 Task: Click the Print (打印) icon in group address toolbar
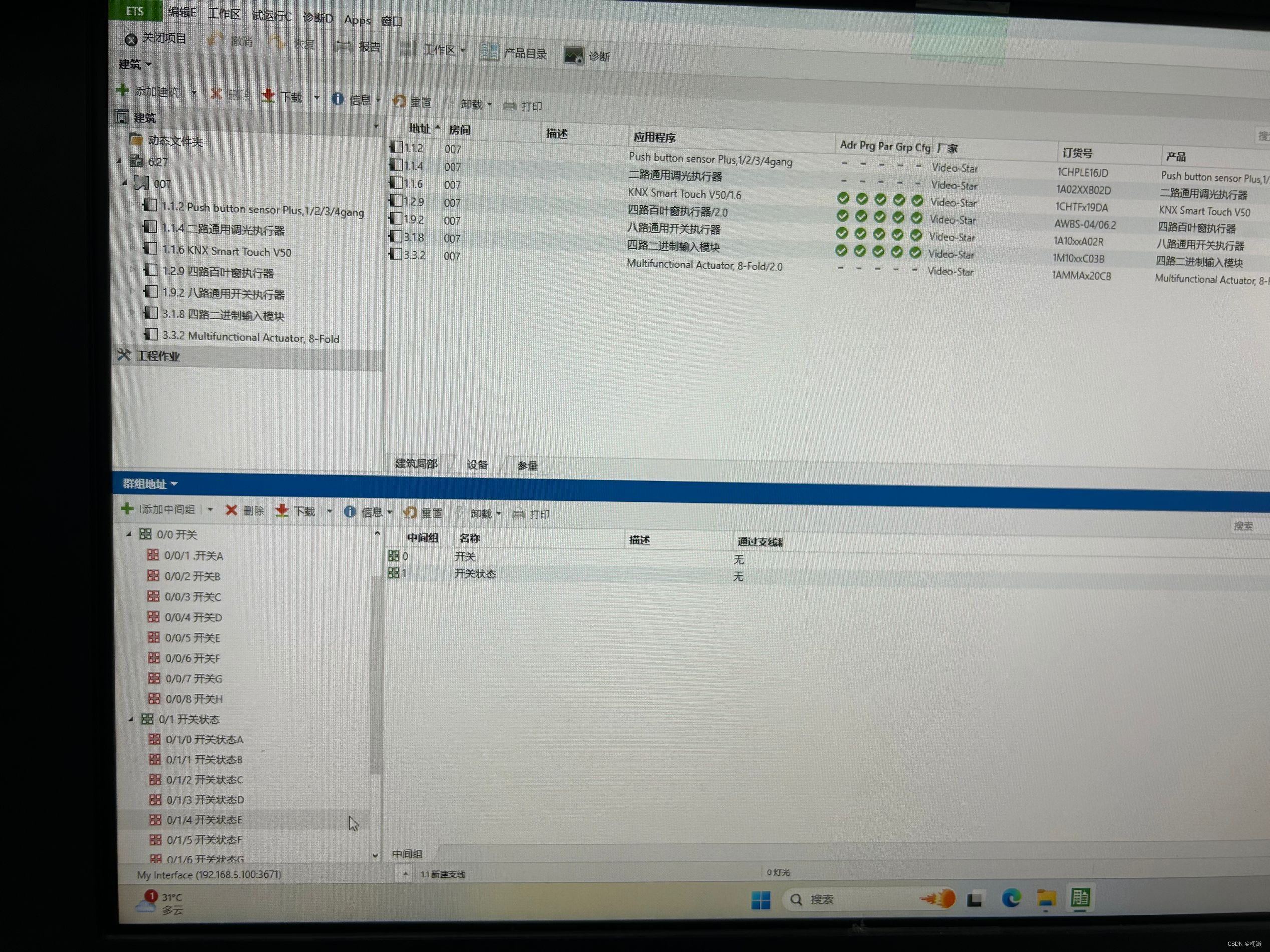[518, 514]
